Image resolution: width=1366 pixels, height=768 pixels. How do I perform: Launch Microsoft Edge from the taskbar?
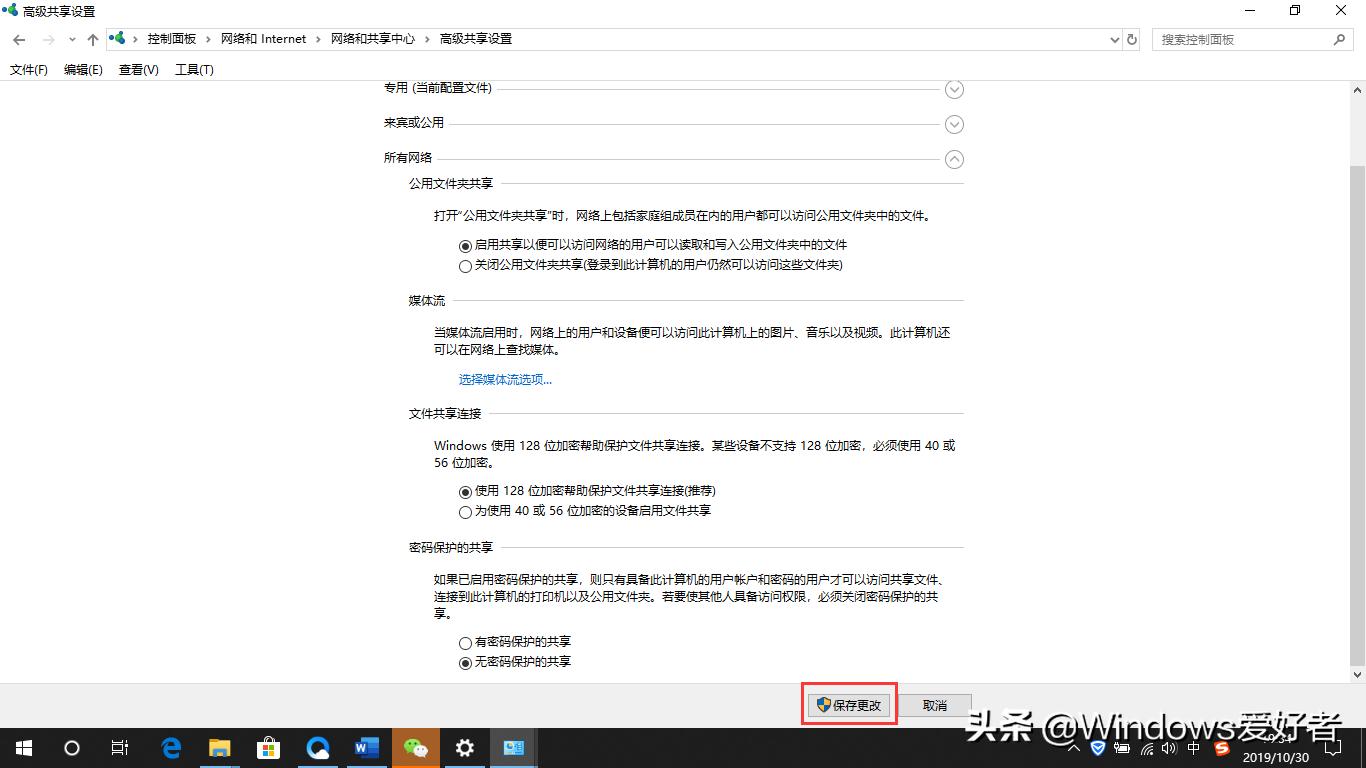click(170, 747)
